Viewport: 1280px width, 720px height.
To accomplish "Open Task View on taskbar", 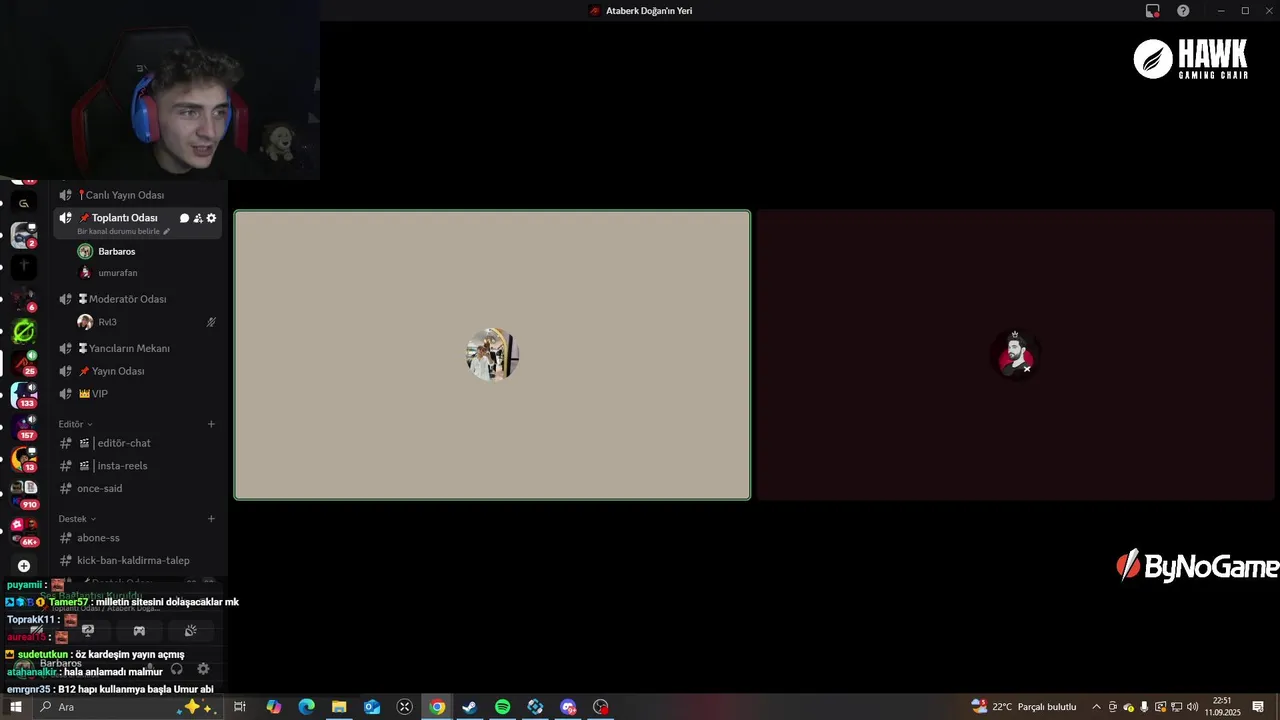I will point(240,707).
